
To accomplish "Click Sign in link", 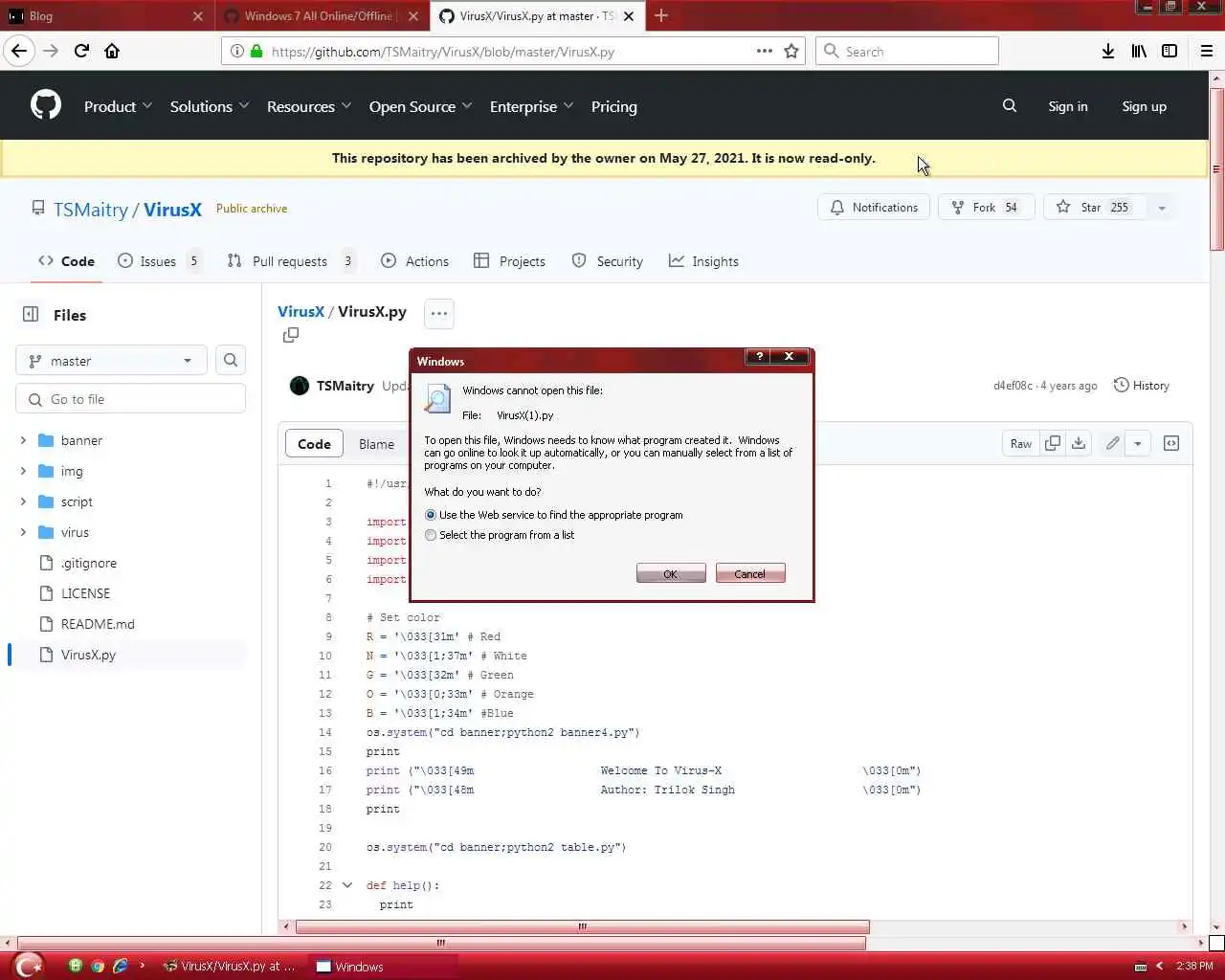I will (1067, 106).
